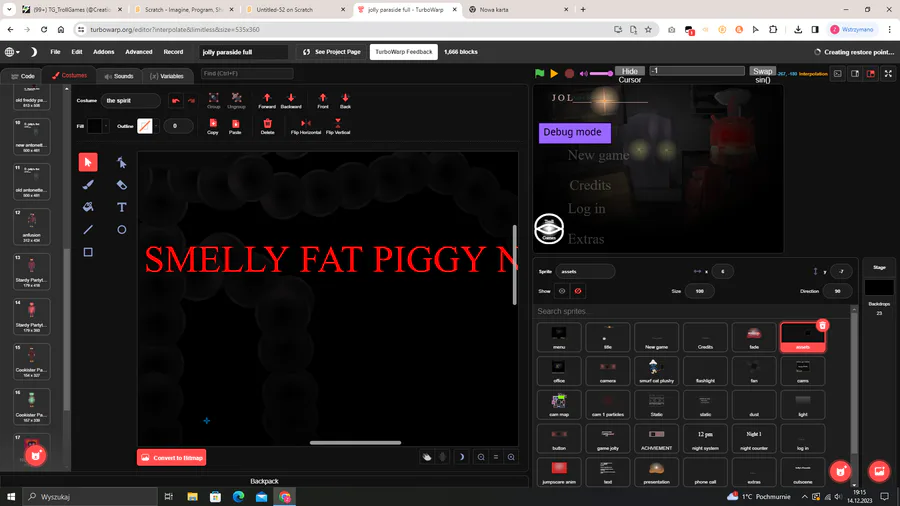Switch to large stage layout

click(871, 73)
